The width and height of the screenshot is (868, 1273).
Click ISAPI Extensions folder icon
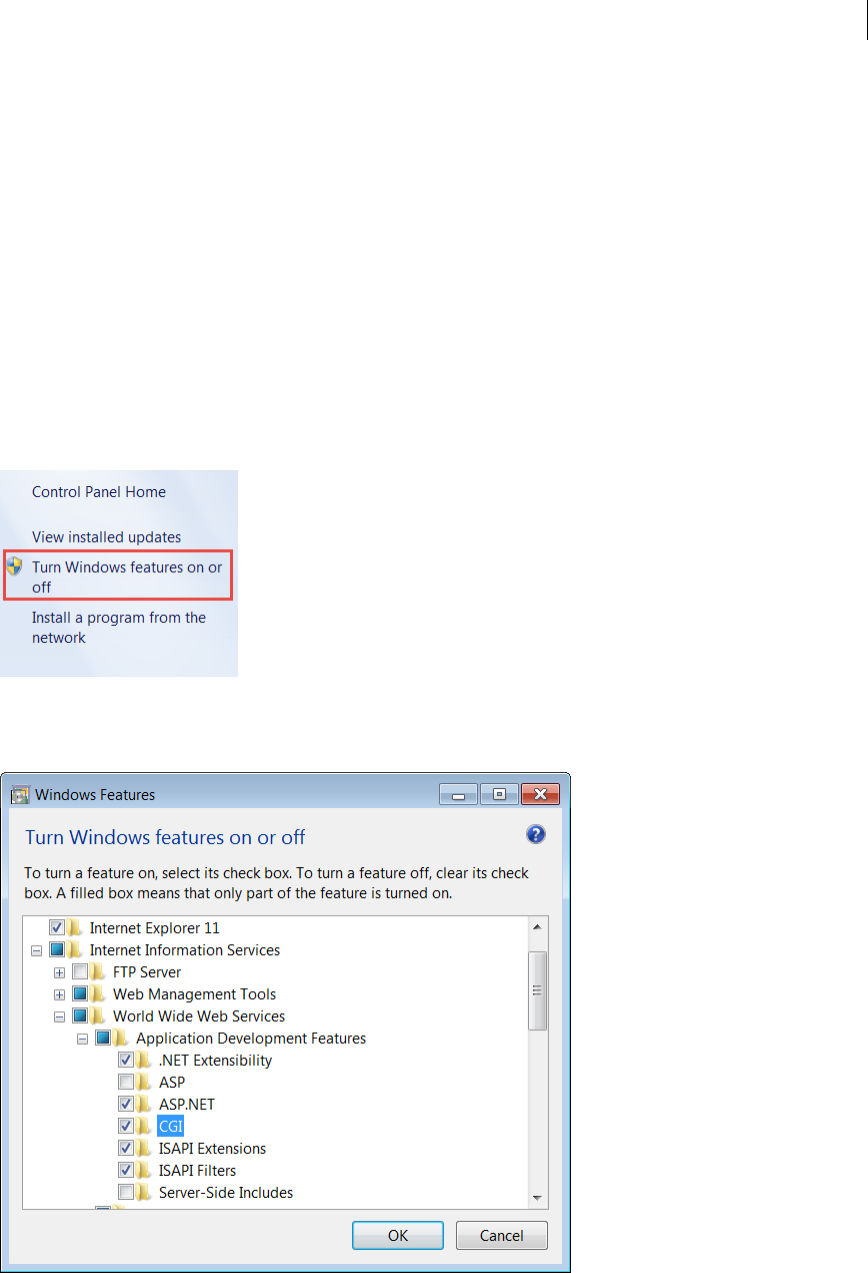144,1148
